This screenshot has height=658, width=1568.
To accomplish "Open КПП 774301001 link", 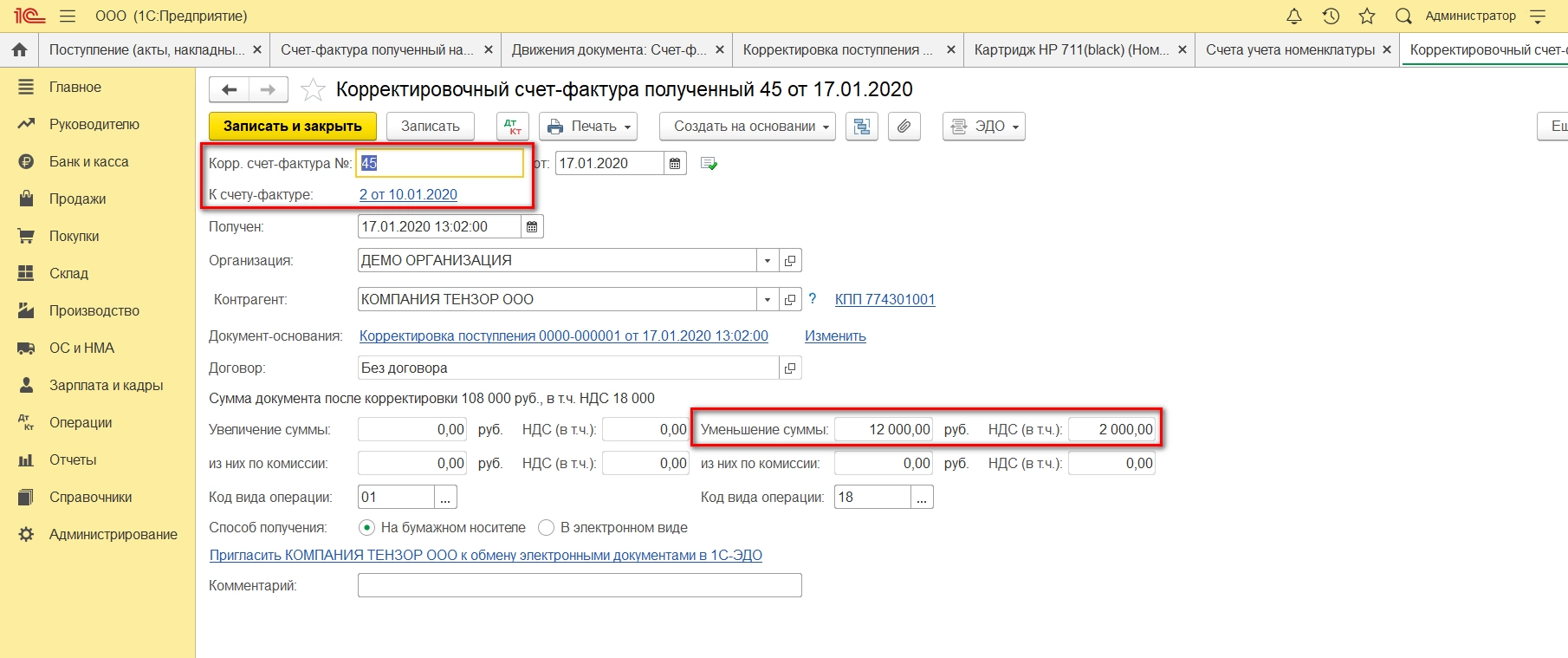I will pyautogui.click(x=884, y=299).
